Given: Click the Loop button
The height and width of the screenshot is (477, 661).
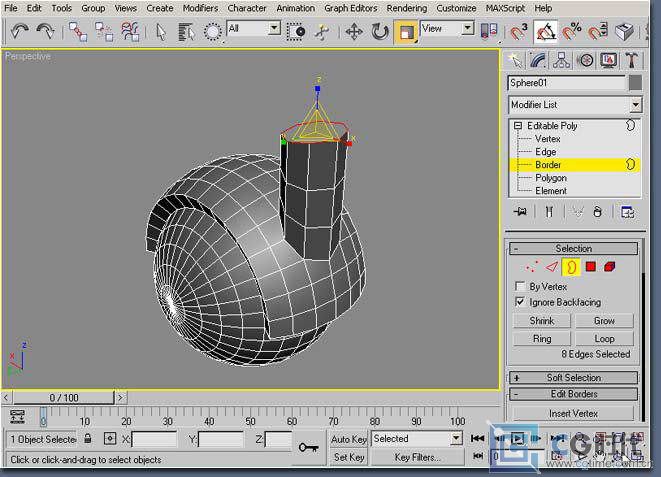Looking at the screenshot, I should coord(604,339).
